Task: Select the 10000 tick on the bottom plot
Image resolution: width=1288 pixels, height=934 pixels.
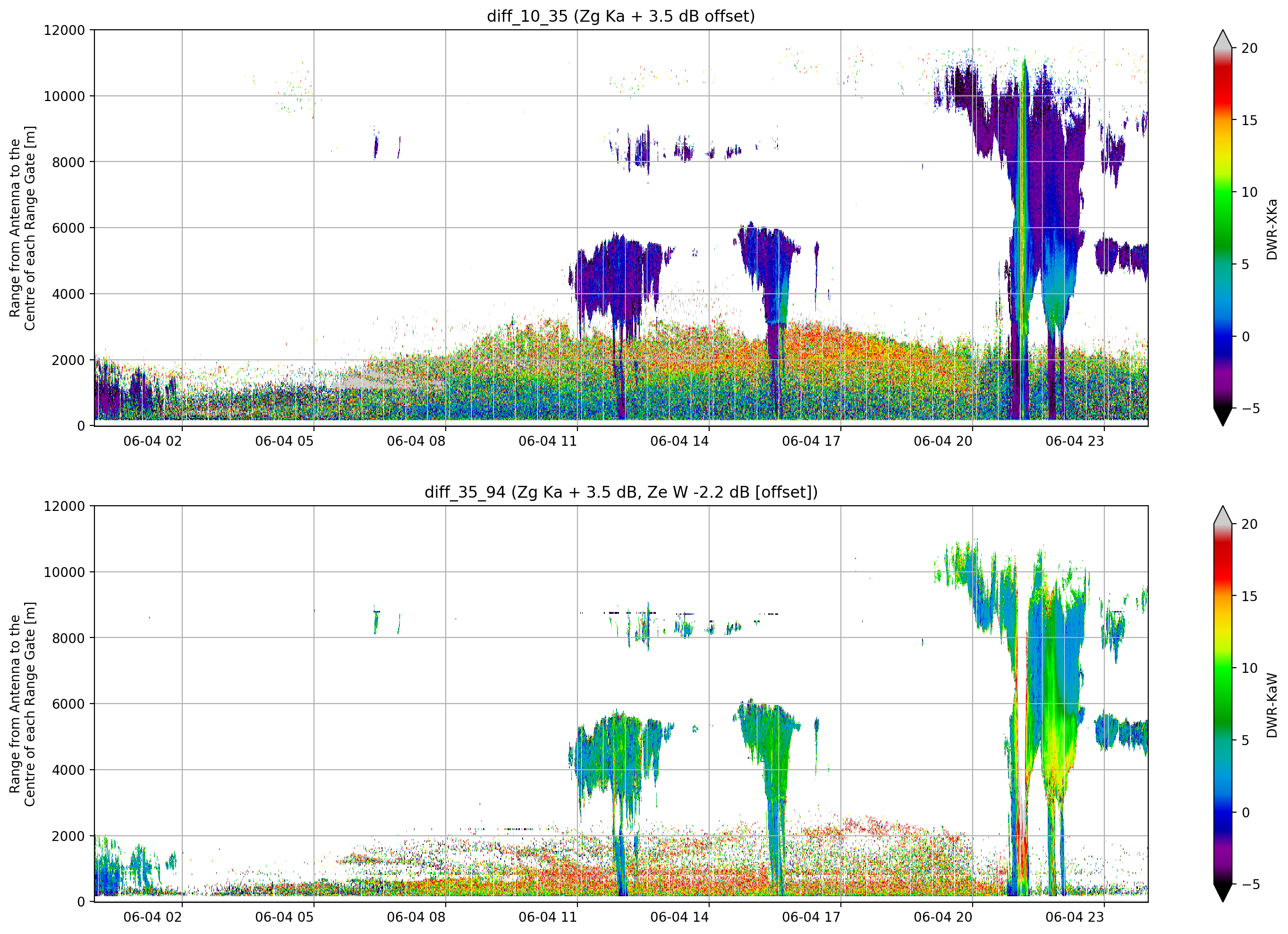Action: 64,572
